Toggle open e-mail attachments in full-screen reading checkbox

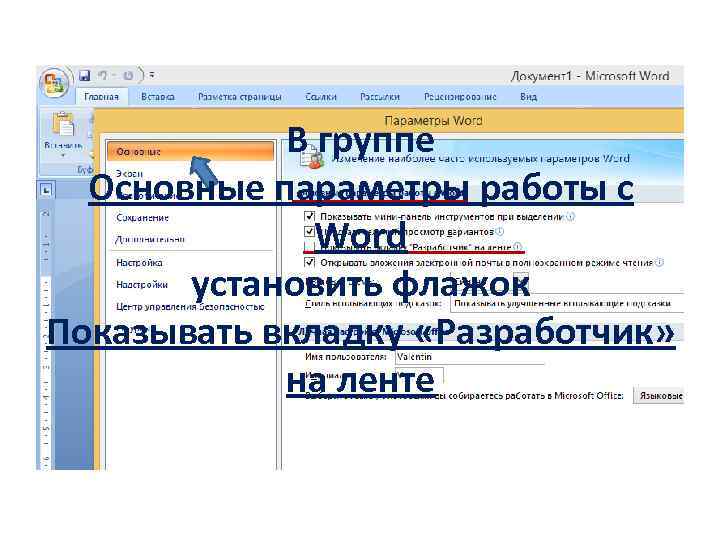pyautogui.click(x=309, y=262)
